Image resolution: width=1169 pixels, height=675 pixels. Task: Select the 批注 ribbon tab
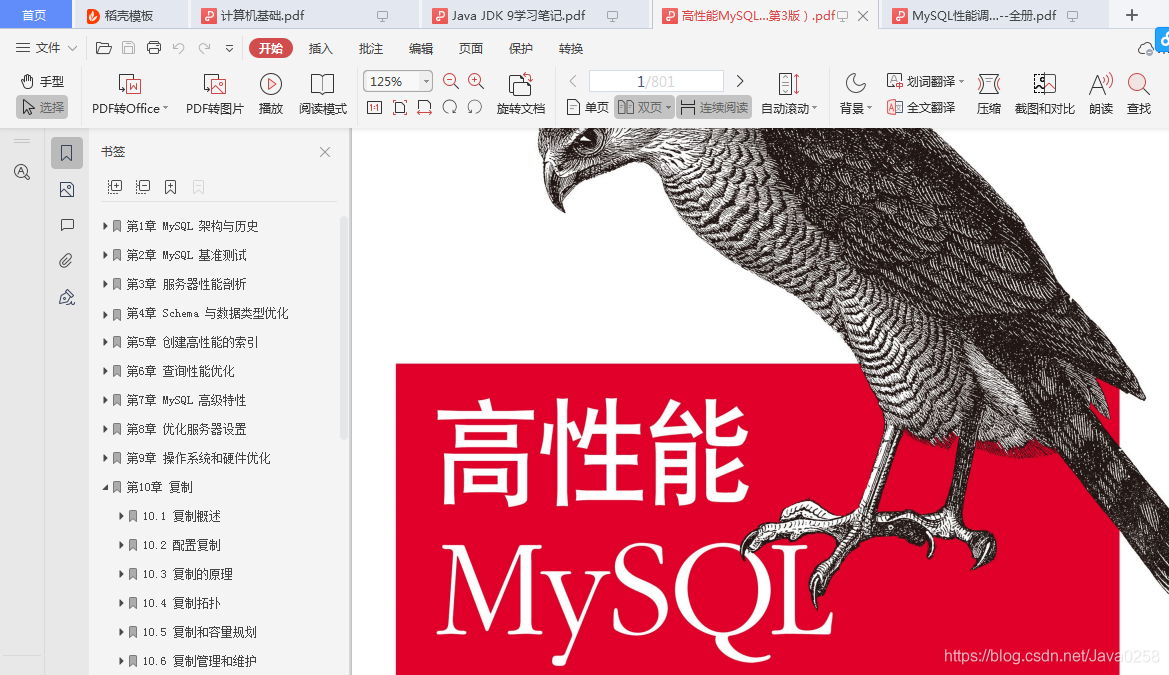tap(371, 48)
